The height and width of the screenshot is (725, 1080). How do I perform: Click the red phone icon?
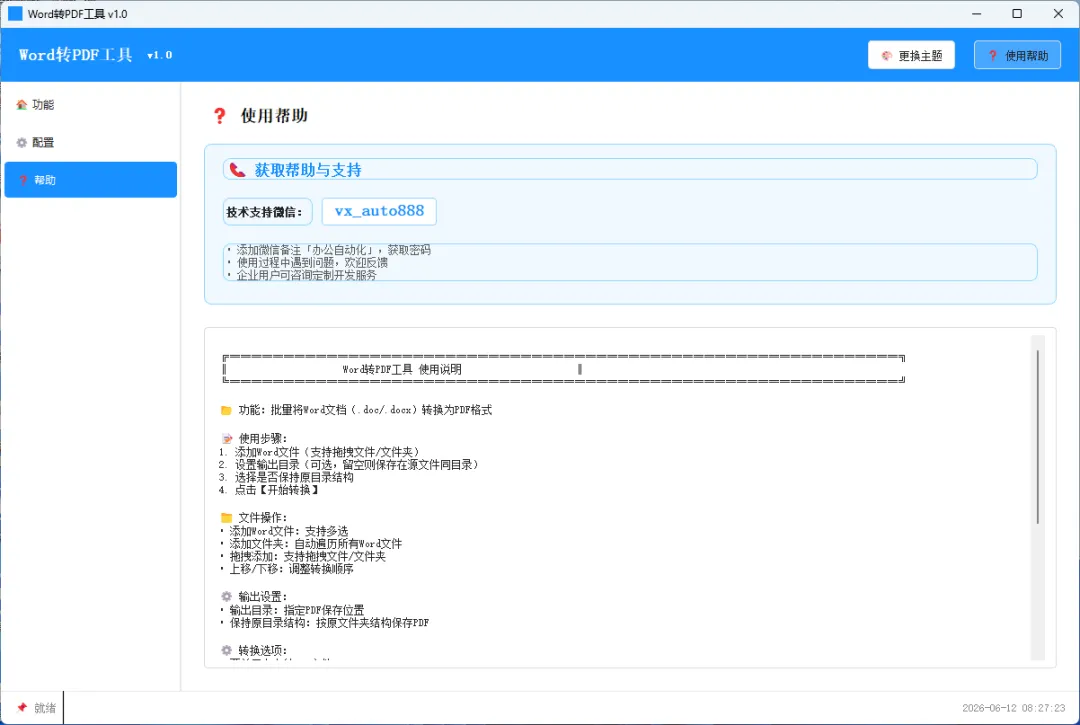[238, 170]
